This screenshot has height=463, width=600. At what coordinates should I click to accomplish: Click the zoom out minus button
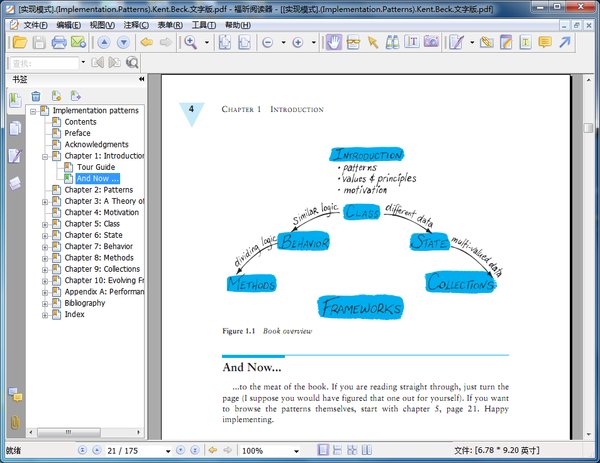tap(268, 42)
